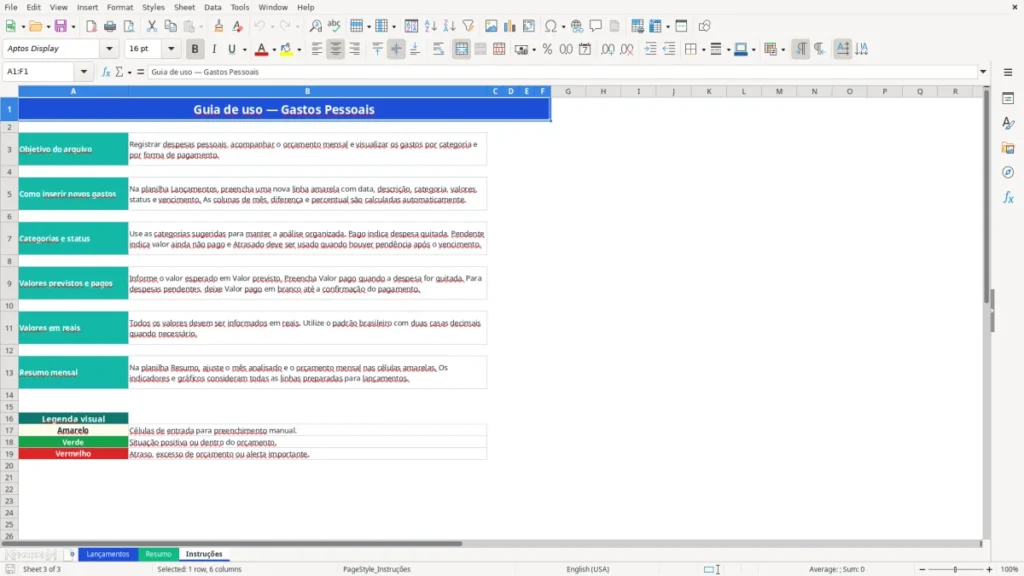Viewport: 1024px width, 576px height.
Task: Click the horizontal scrollbar
Action: (x=232, y=543)
